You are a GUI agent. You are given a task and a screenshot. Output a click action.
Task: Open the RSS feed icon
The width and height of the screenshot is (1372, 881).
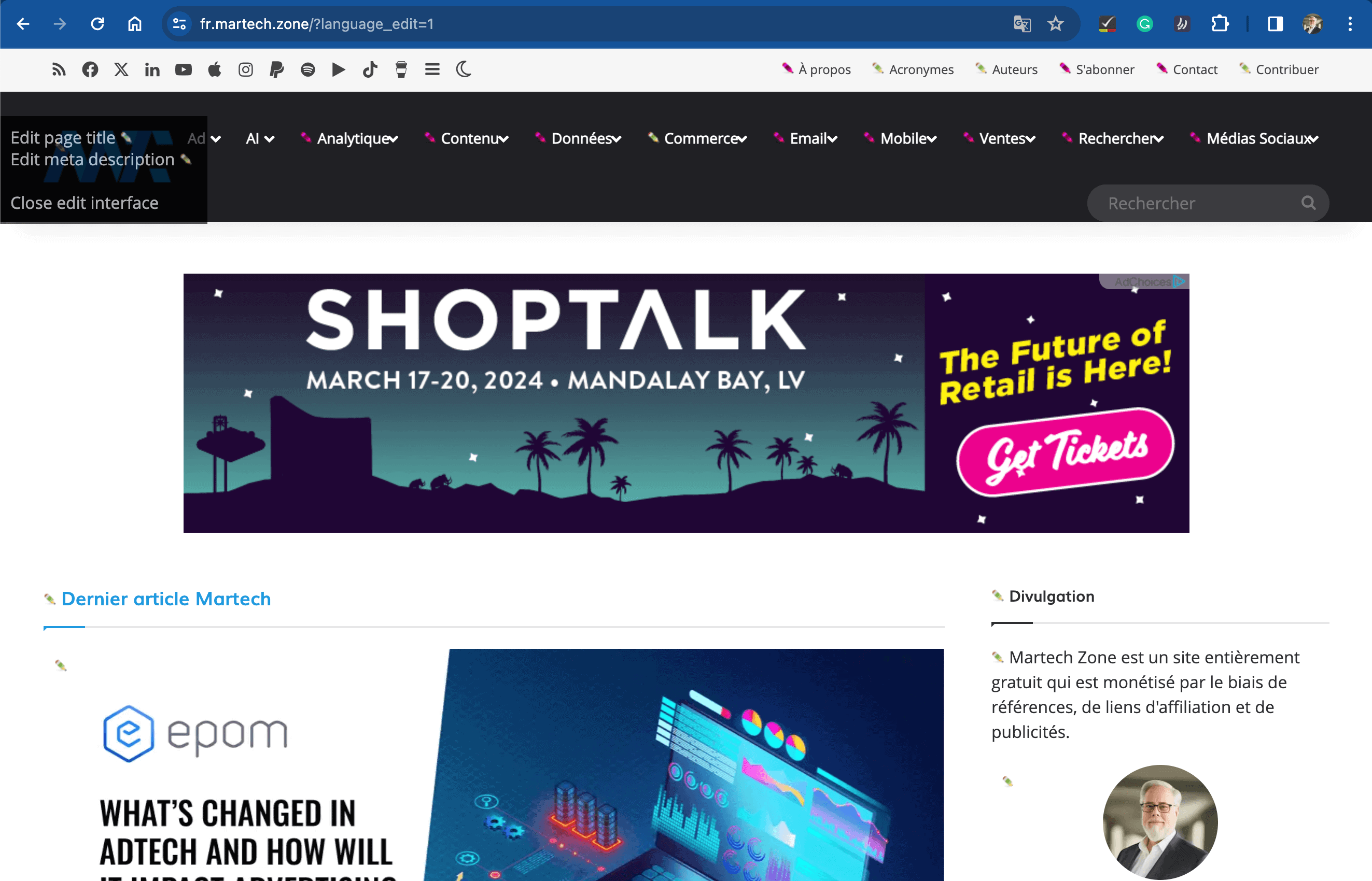(59, 70)
